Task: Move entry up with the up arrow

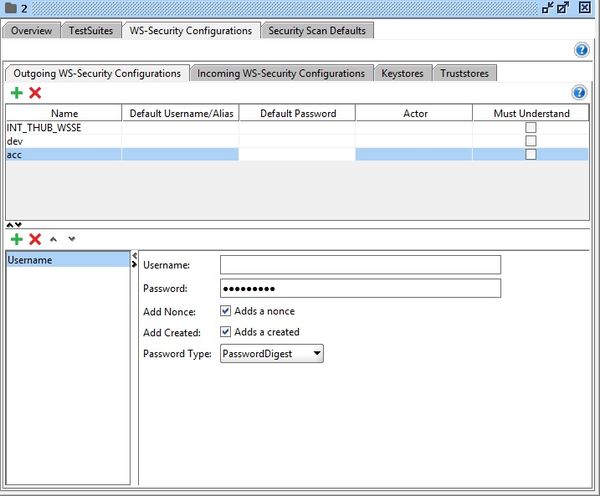Action: (x=54, y=239)
